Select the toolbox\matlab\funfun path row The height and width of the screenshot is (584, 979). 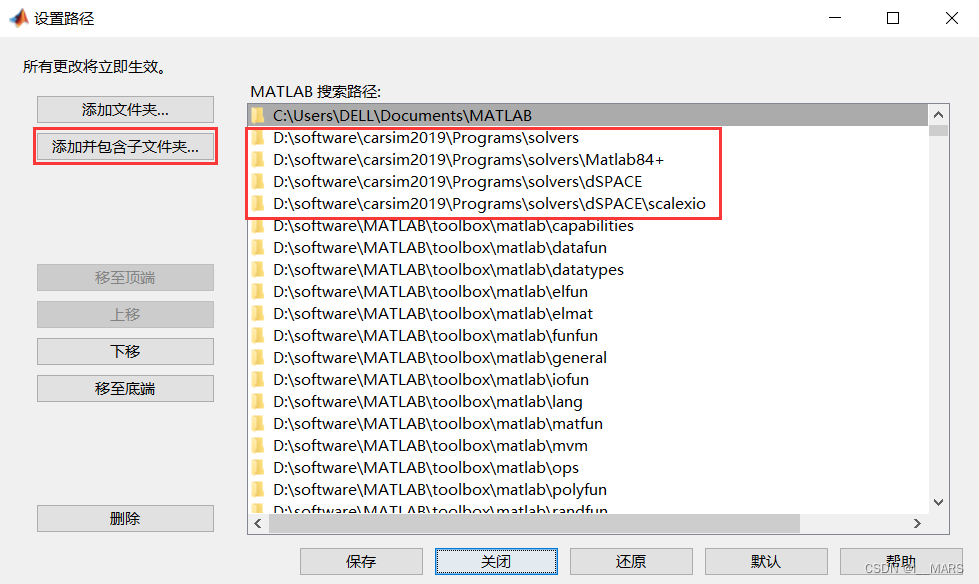(588, 335)
